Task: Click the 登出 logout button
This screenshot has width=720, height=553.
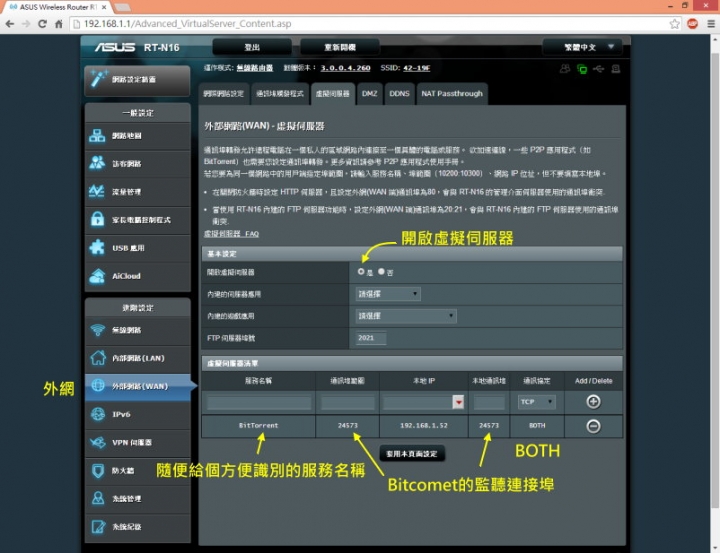Action: [252, 47]
